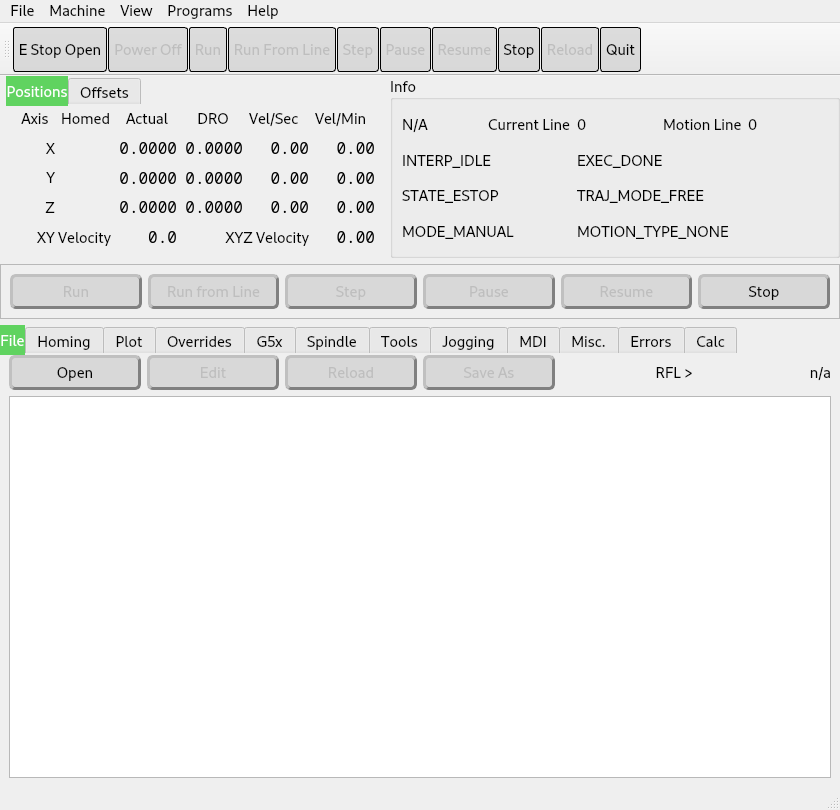Open the Programs menu

click(199, 11)
